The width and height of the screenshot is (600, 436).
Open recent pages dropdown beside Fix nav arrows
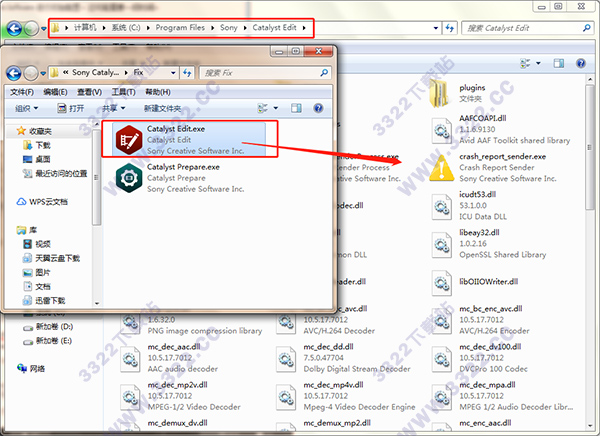43,73
